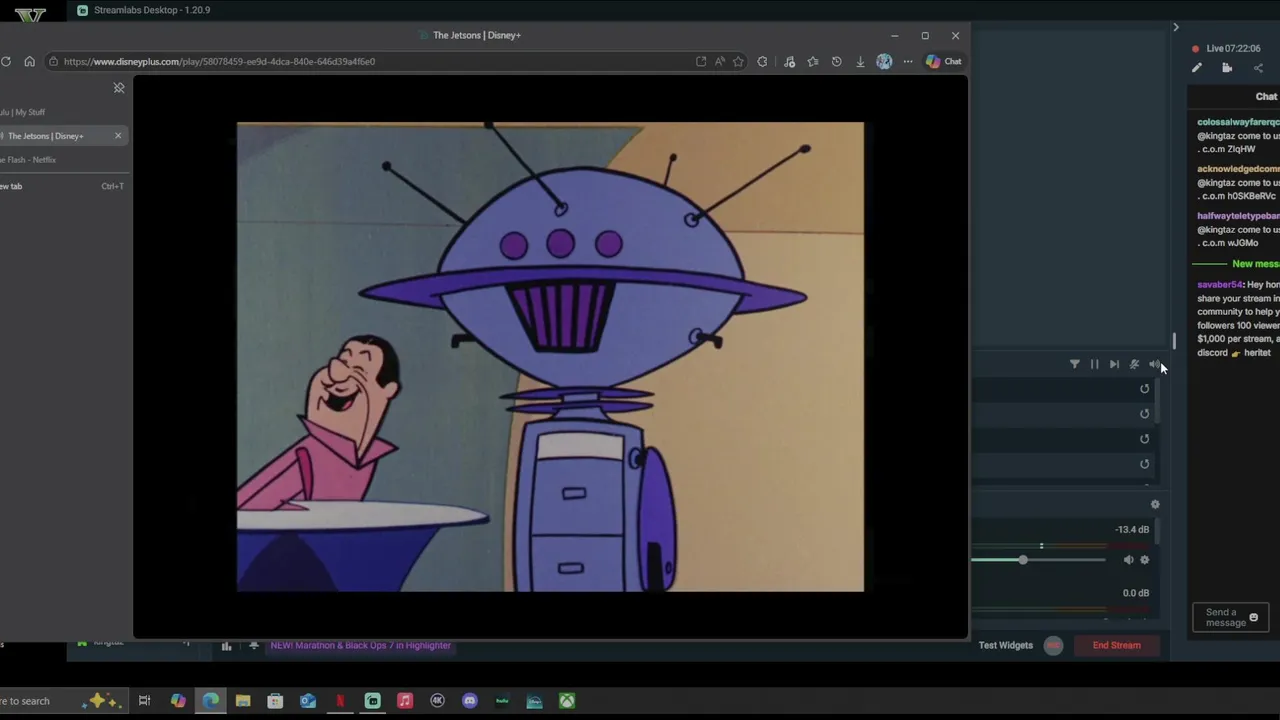1280x720 pixels.
Task: Click the read aloud icon in address bar
Action: (719, 62)
